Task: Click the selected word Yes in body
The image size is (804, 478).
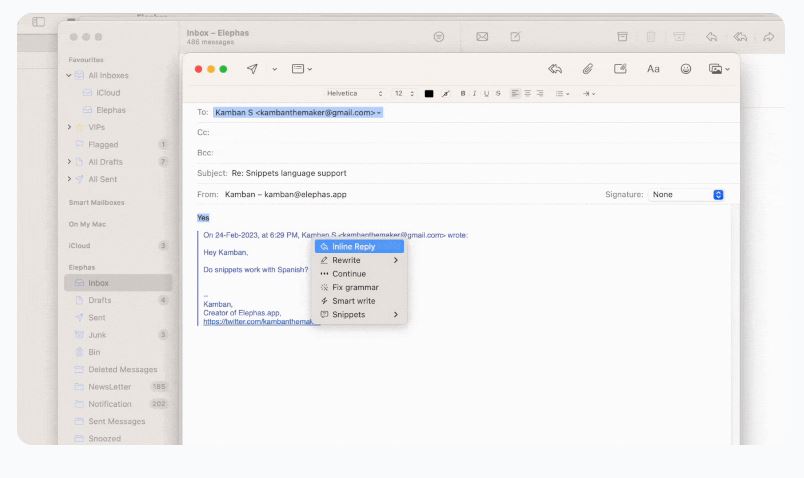Action: tap(203, 217)
